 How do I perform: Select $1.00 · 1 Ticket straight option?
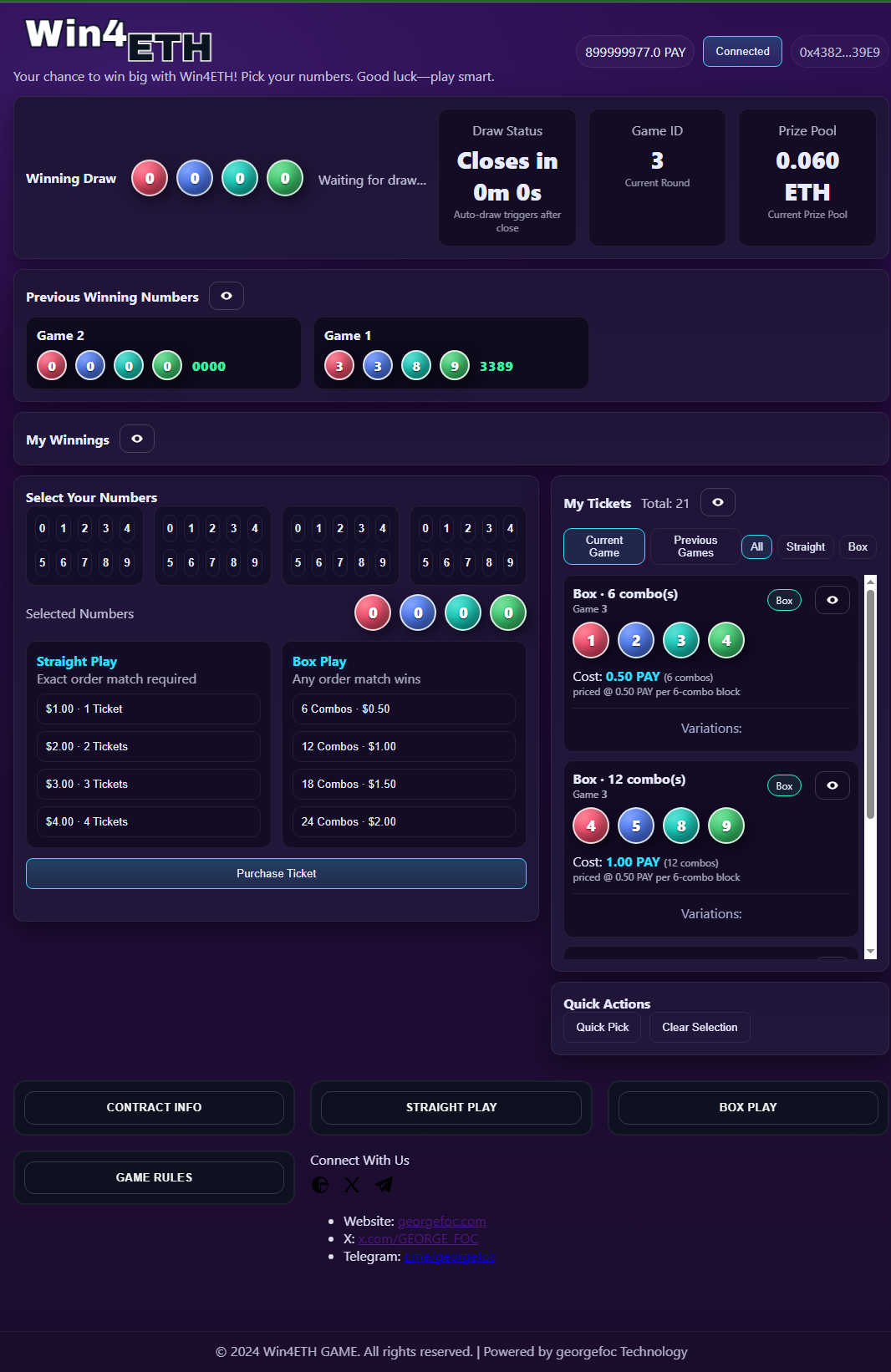pos(149,709)
